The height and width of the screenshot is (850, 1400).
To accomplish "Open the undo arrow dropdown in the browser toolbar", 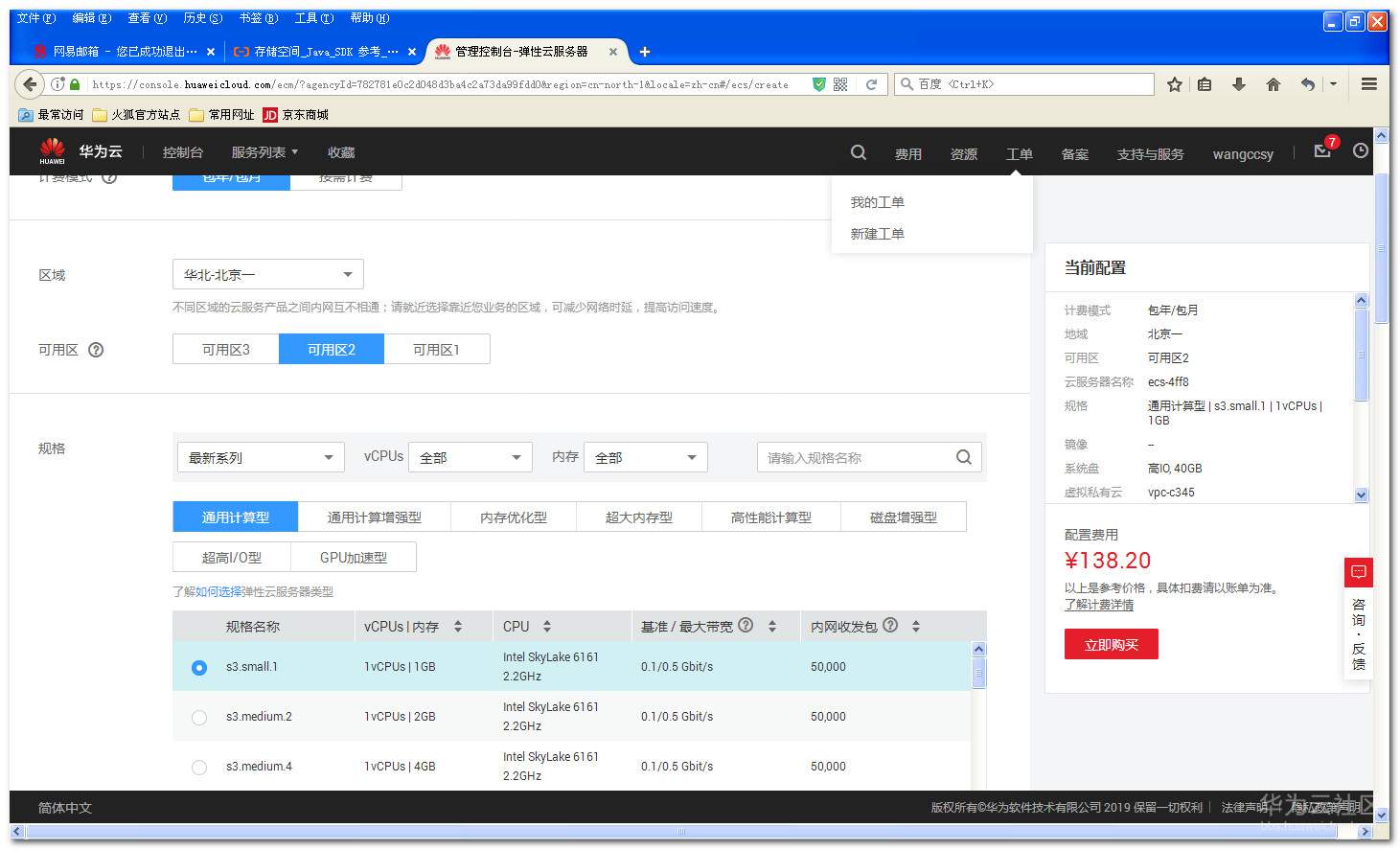I will [x=1333, y=84].
